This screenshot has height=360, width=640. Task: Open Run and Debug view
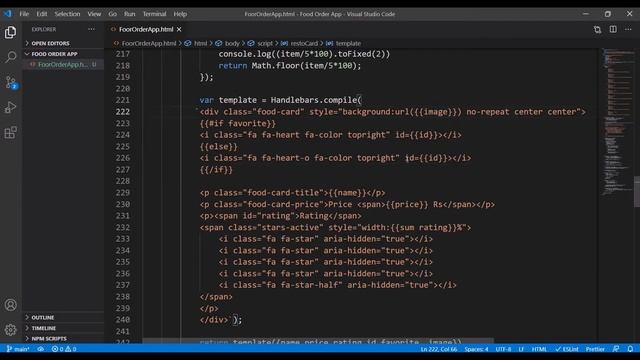tap(11, 107)
